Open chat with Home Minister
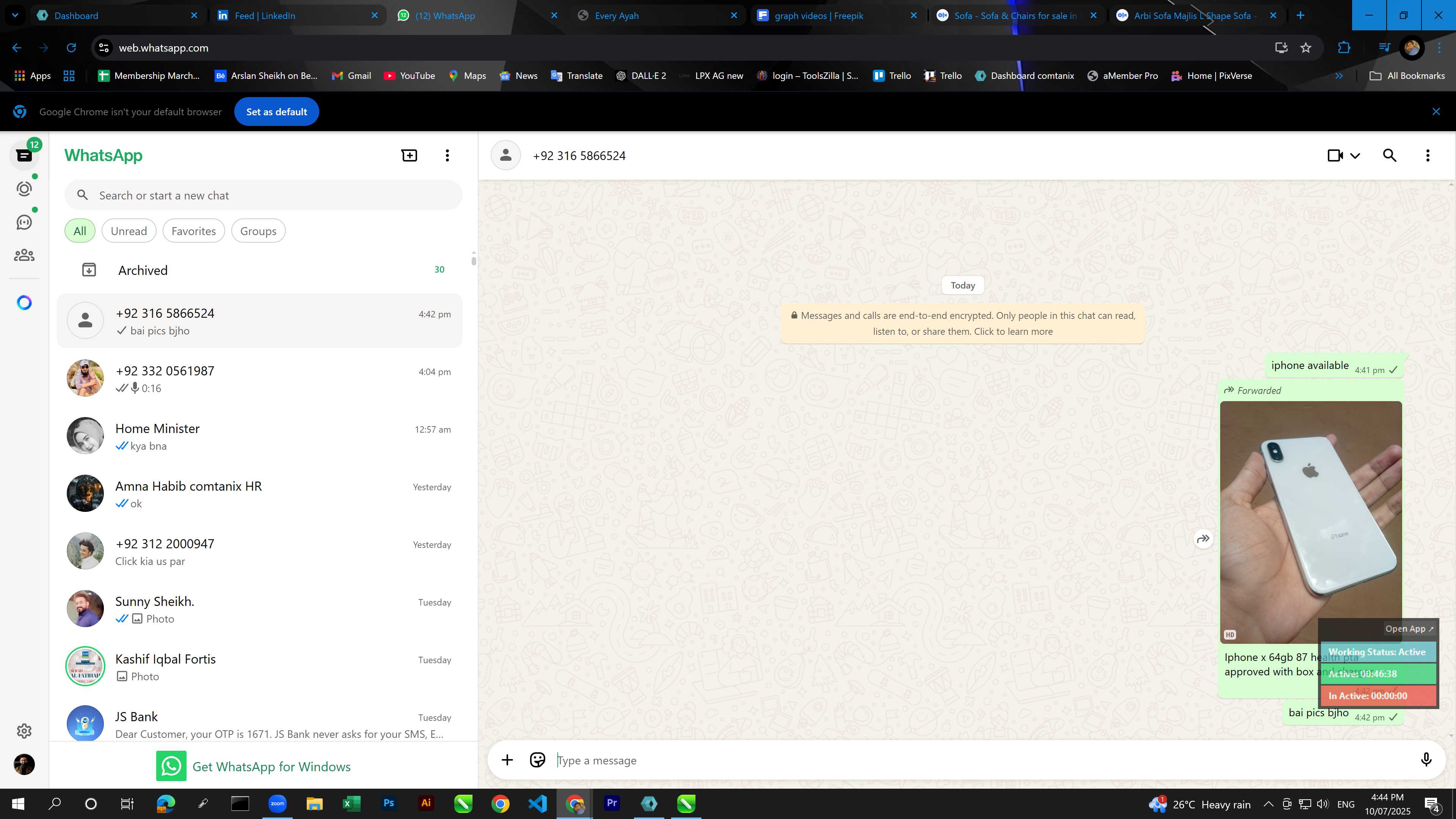Screen dimensions: 1456x819 point(259,436)
